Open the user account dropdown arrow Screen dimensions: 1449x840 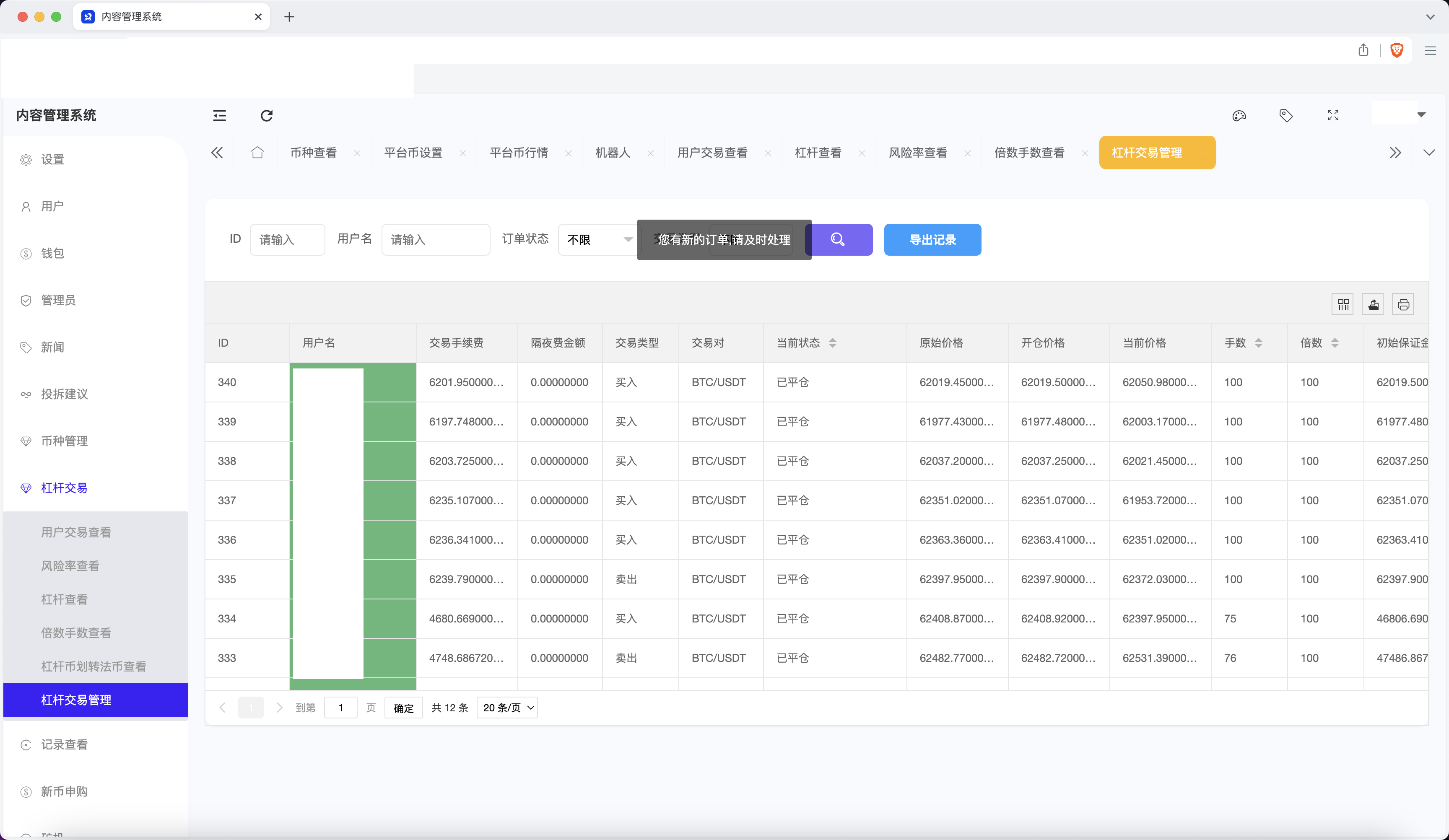[1421, 115]
